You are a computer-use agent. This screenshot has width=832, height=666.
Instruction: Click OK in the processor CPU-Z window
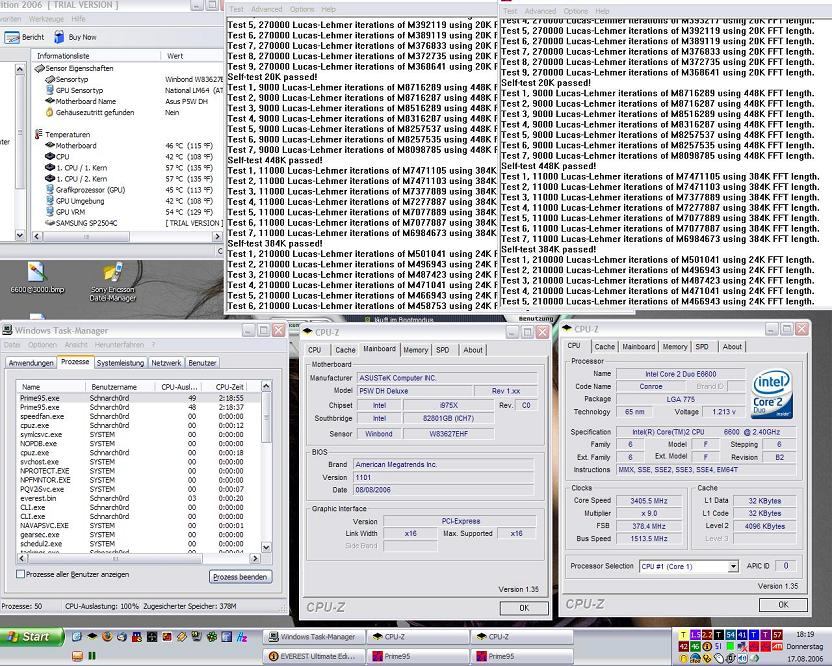(783, 605)
